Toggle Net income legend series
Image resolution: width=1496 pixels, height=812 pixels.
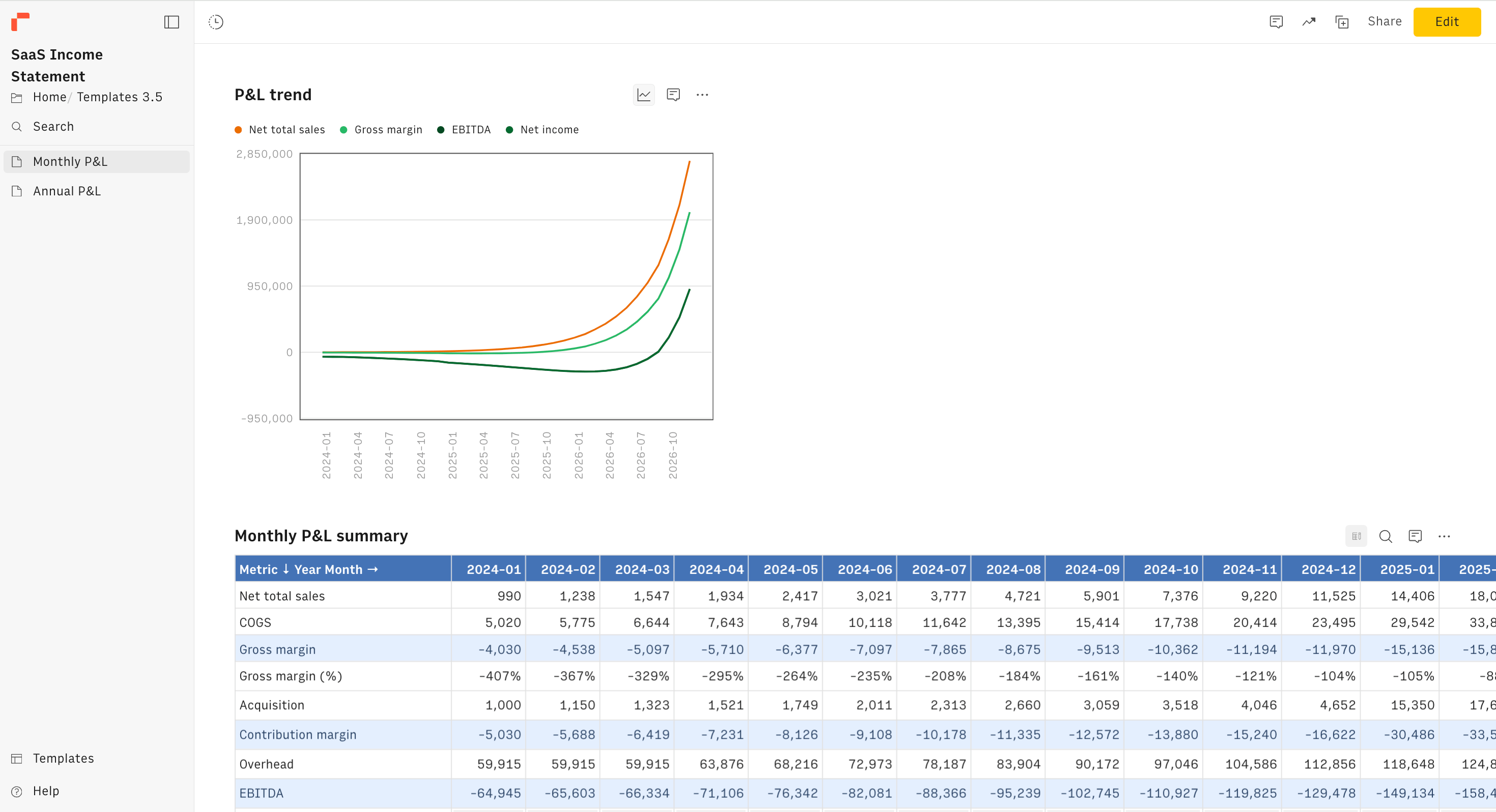click(542, 130)
